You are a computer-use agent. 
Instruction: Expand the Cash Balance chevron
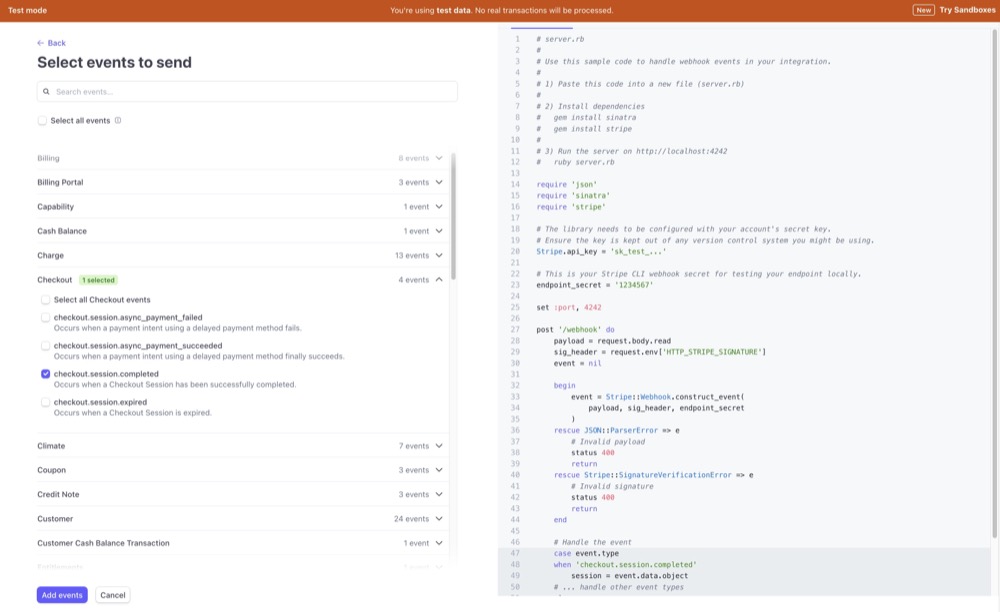[x=439, y=231]
